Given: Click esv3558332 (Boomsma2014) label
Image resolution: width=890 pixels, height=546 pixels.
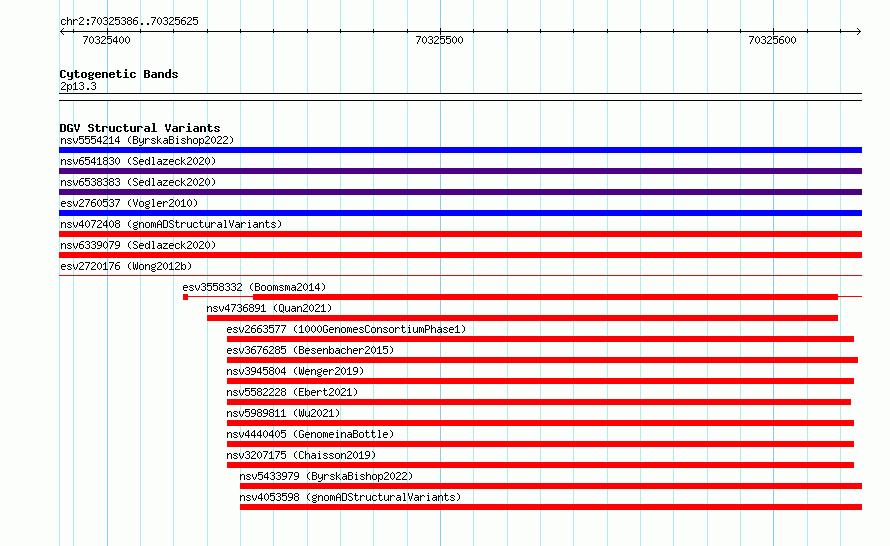Looking at the screenshot, I should 254,287.
